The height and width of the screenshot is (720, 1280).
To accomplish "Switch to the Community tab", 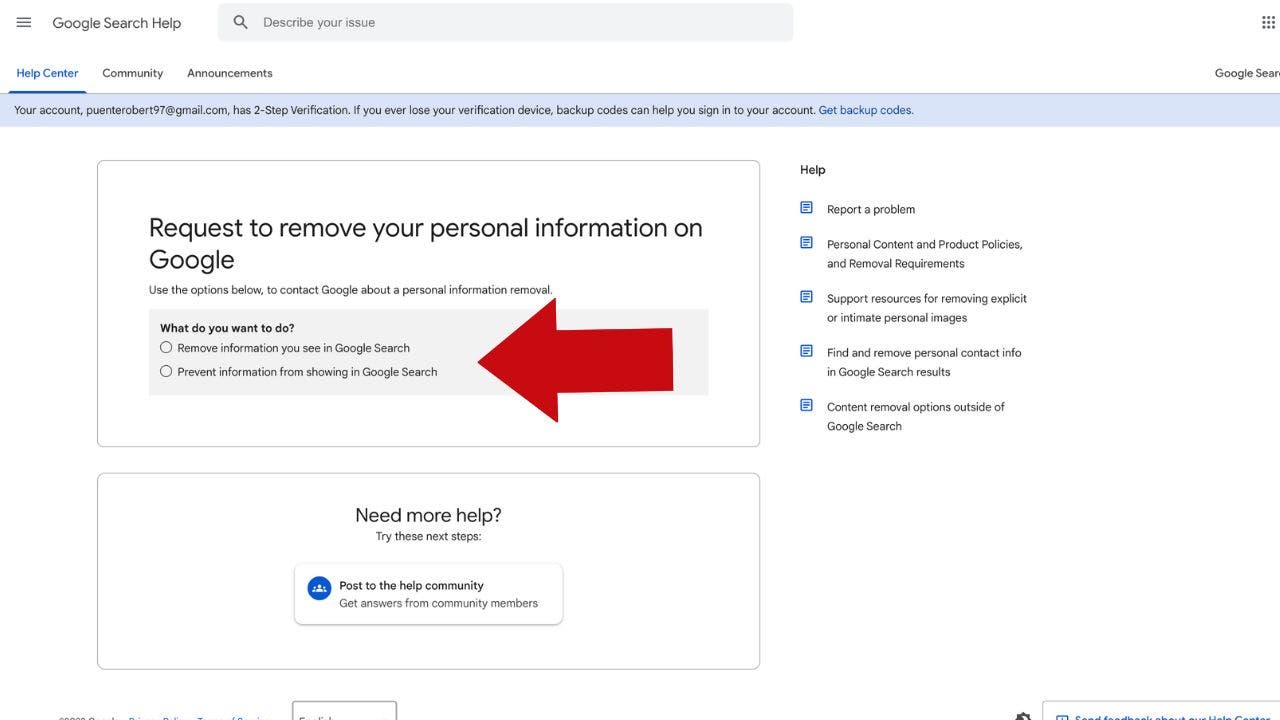I will [x=132, y=72].
